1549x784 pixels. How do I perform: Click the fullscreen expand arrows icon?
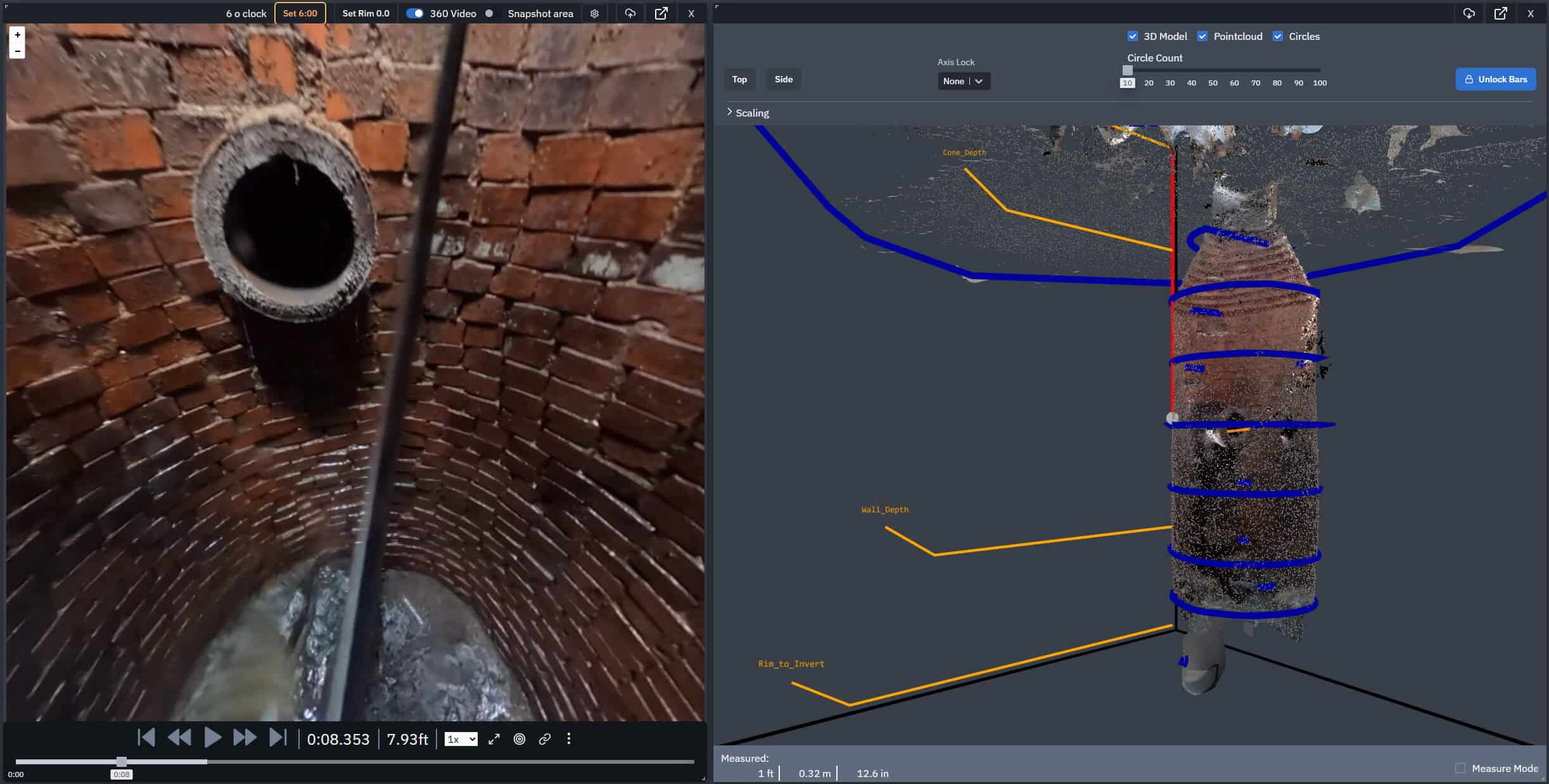494,739
